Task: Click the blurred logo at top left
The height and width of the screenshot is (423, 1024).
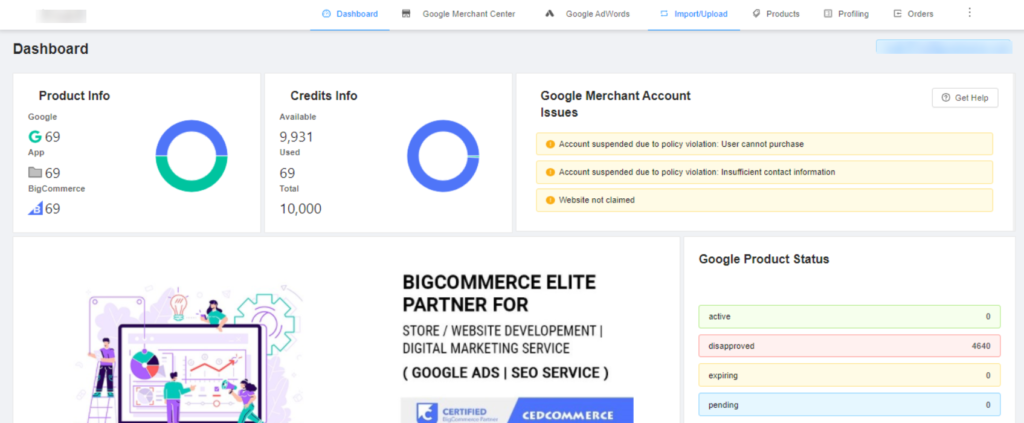Action: pyautogui.click(x=61, y=15)
